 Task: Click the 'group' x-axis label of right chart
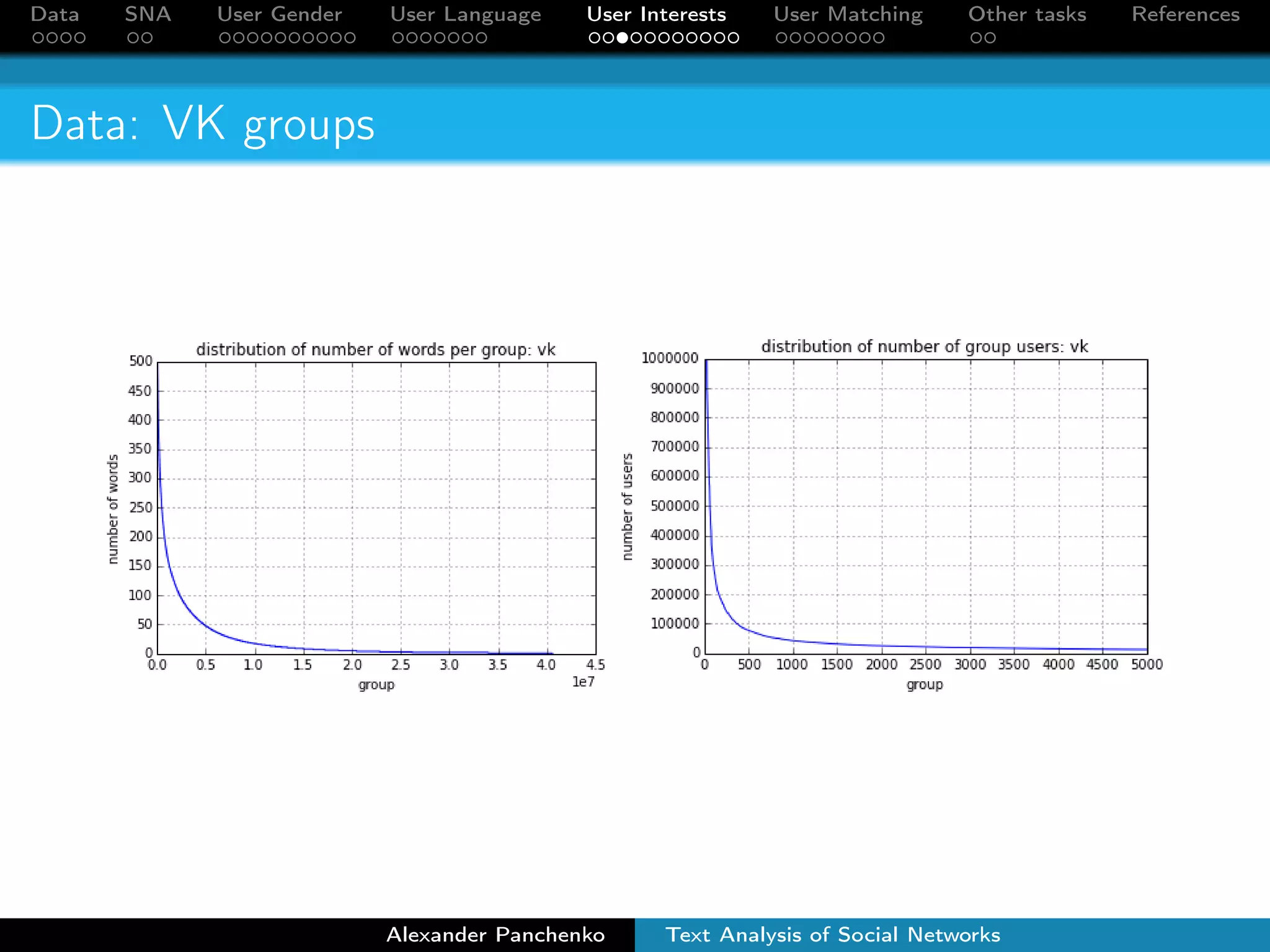(x=925, y=685)
